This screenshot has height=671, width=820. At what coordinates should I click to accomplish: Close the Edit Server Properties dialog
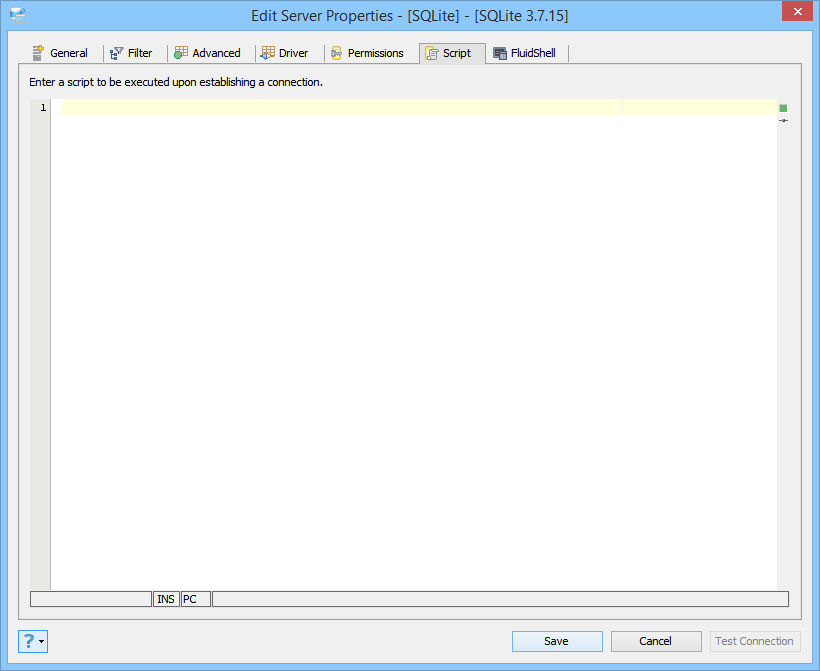pyautogui.click(x=798, y=12)
